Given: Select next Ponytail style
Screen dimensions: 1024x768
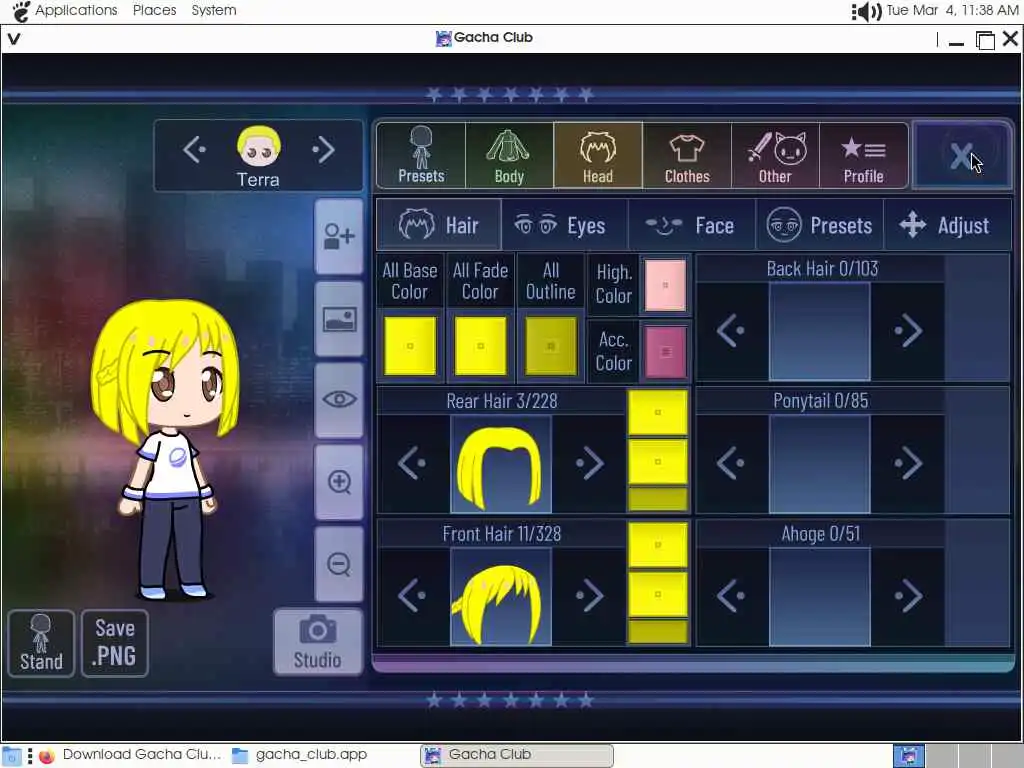Looking at the screenshot, I should 908,463.
